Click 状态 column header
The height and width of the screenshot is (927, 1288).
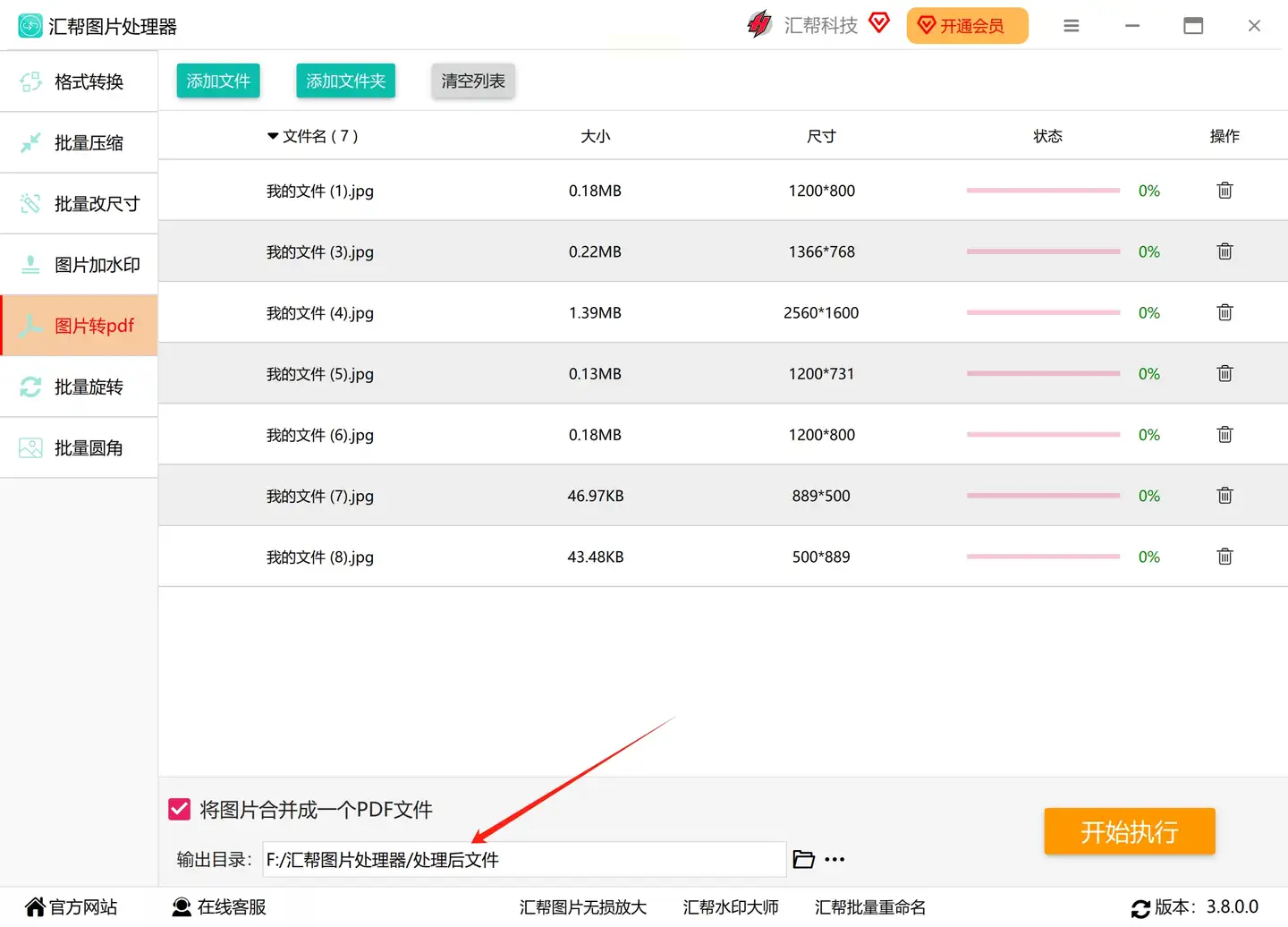pos(1047,136)
